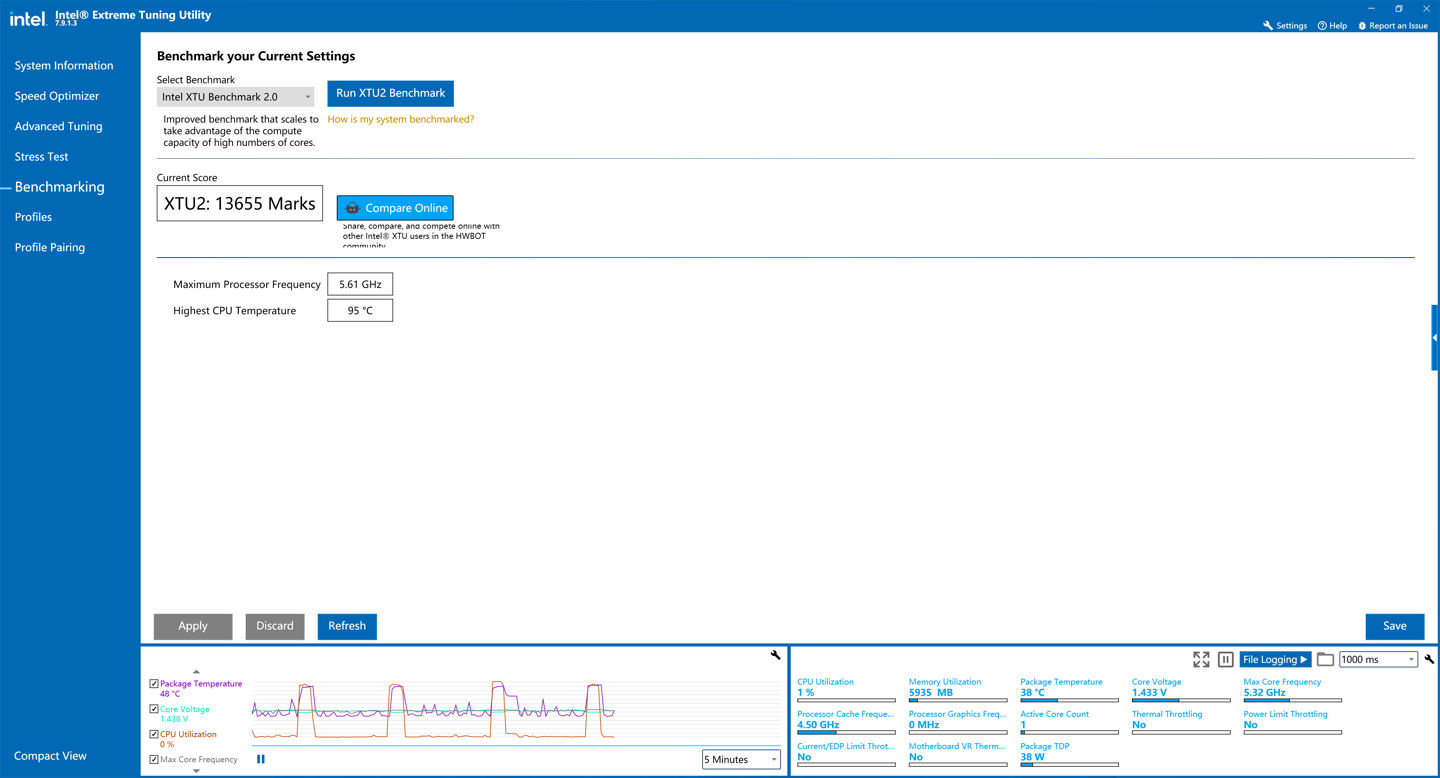The image size is (1440, 778).
Task: Expand the right-edge side panel arrow
Action: pos(1435,338)
